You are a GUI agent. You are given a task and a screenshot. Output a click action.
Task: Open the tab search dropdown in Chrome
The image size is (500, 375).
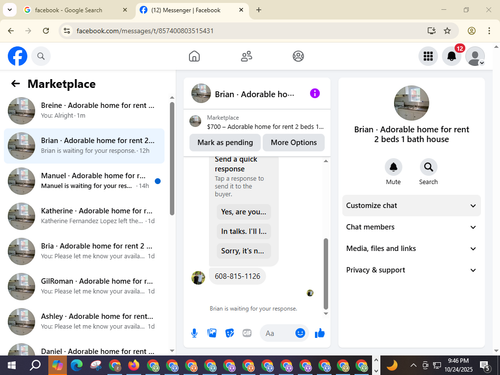coord(10,10)
